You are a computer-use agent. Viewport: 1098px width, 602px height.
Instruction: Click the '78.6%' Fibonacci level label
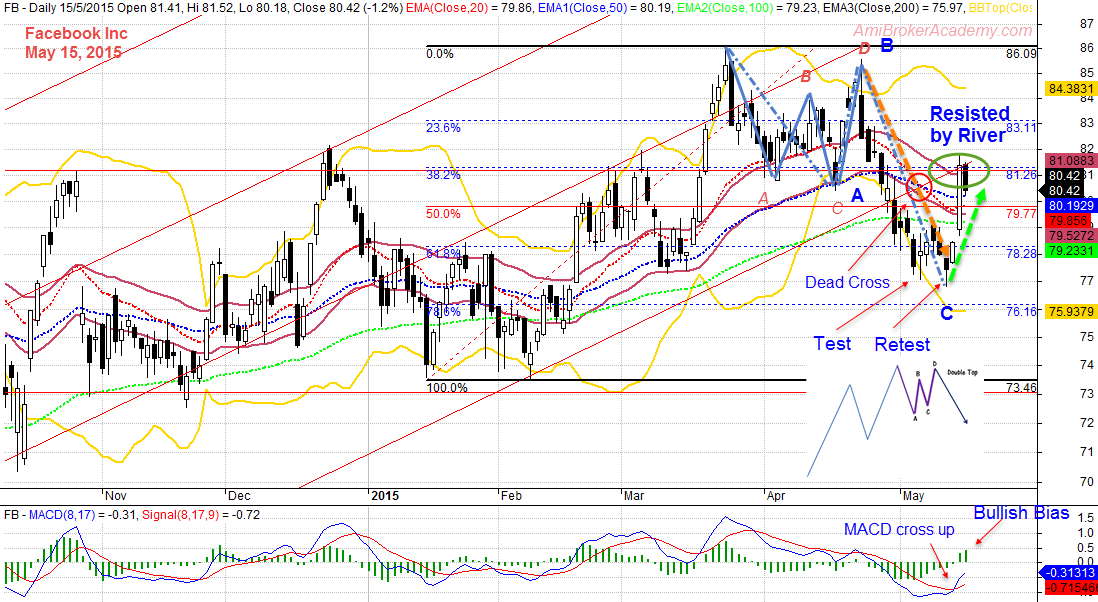pos(444,312)
